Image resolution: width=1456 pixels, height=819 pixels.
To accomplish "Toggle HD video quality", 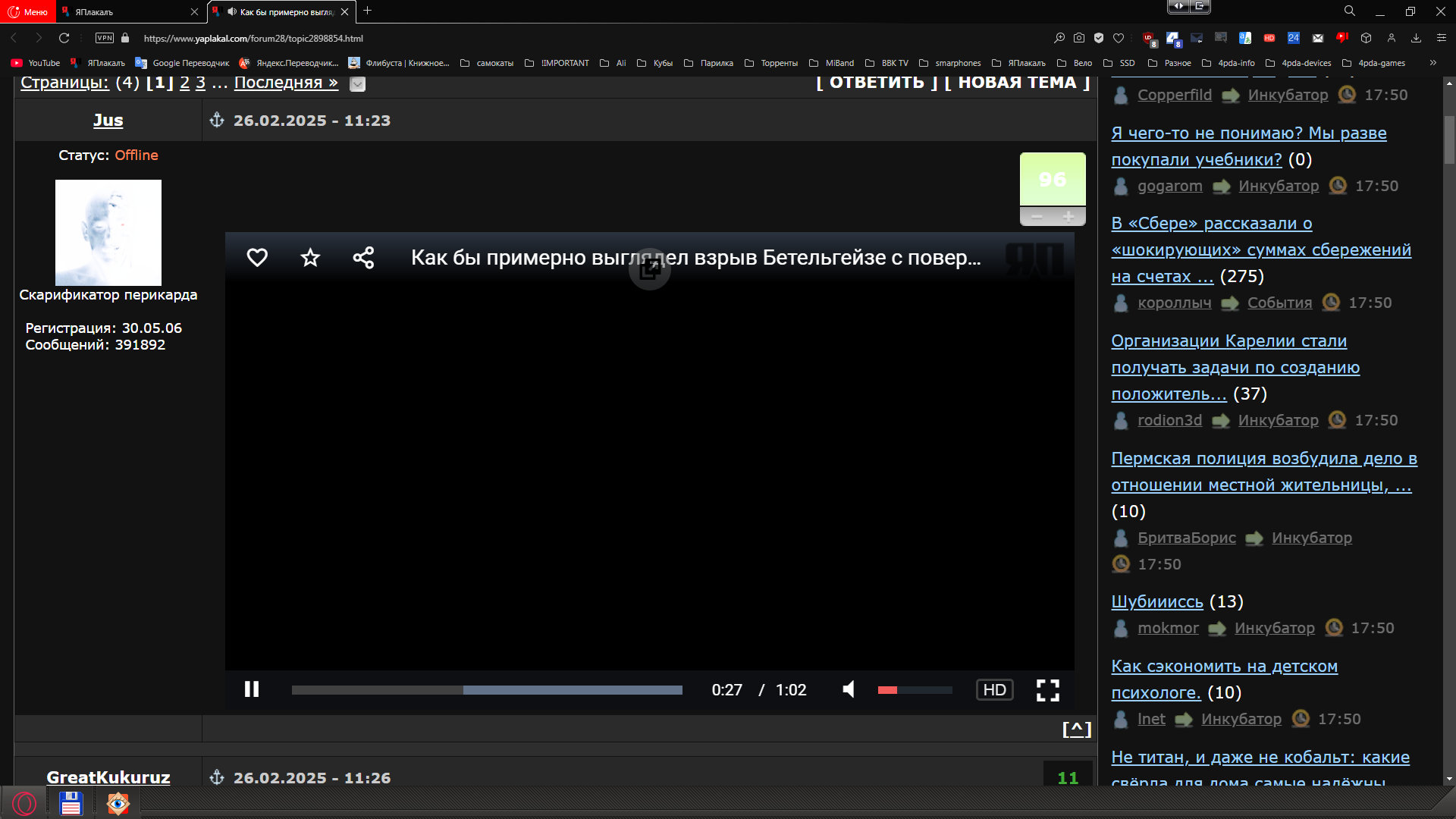I will pyautogui.click(x=994, y=690).
